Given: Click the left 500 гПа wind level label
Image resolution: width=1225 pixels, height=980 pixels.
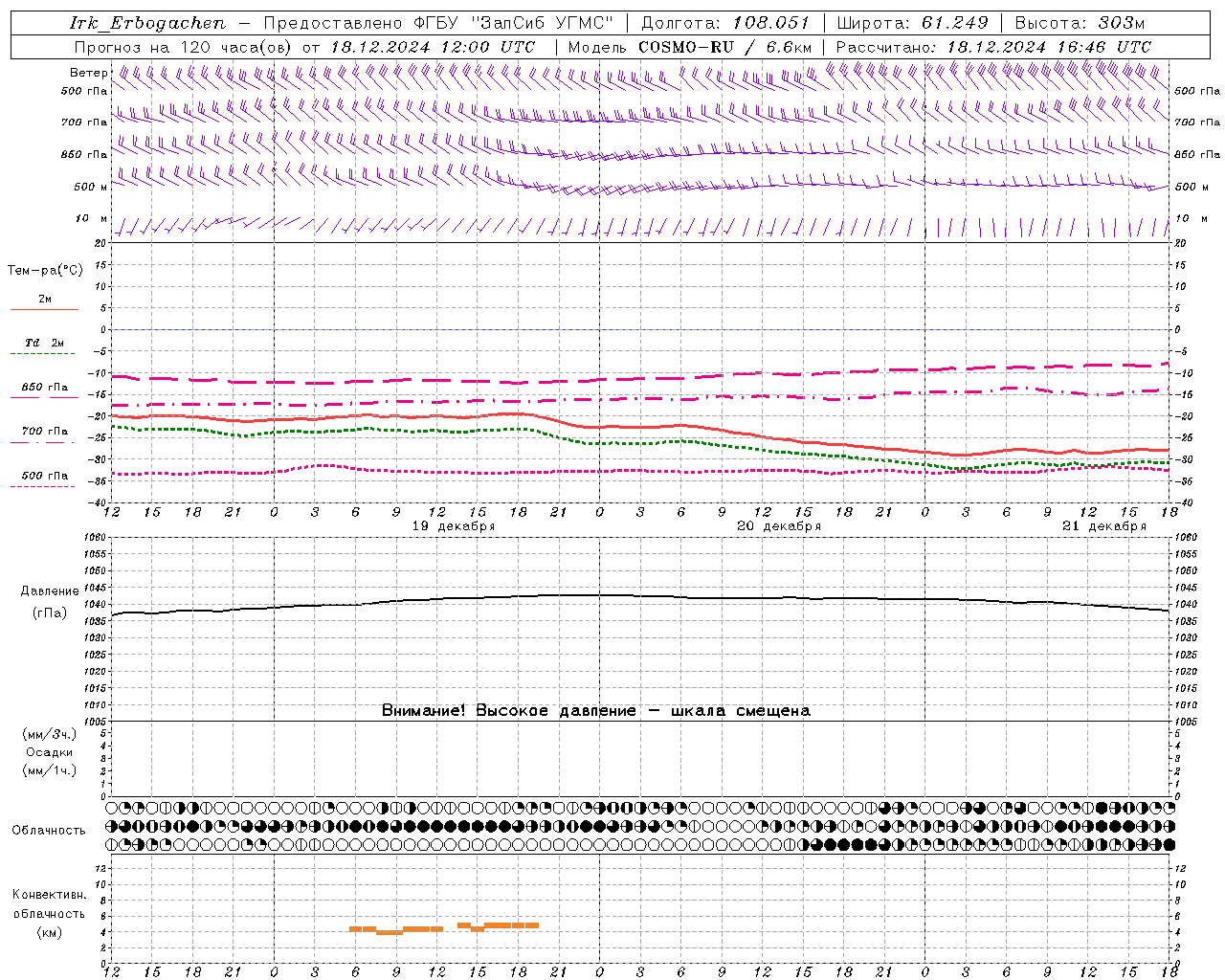Looking at the screenshot, I should pos(84,91).
